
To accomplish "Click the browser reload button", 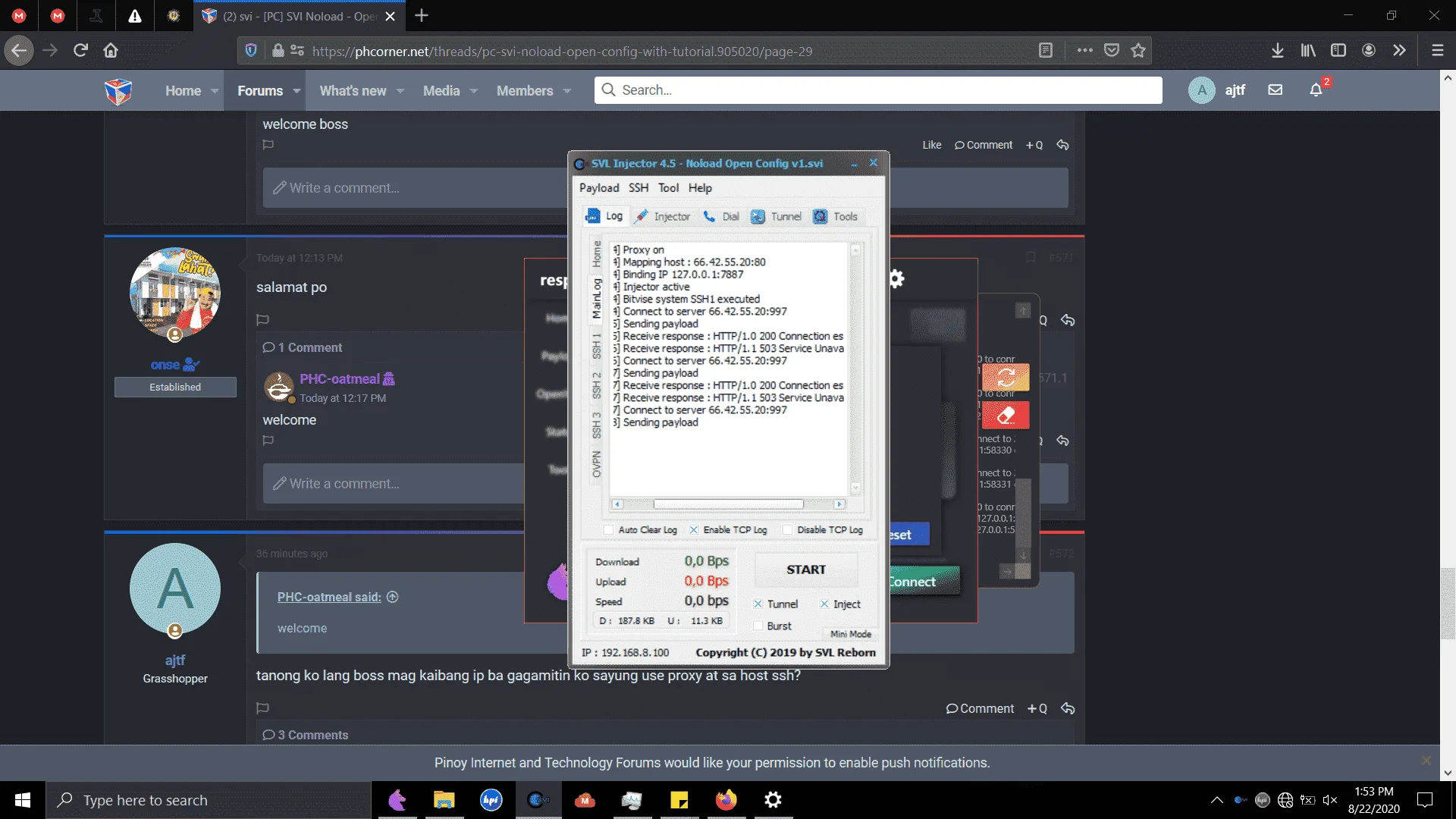I will pyautogui.click(x=80, y=51).
